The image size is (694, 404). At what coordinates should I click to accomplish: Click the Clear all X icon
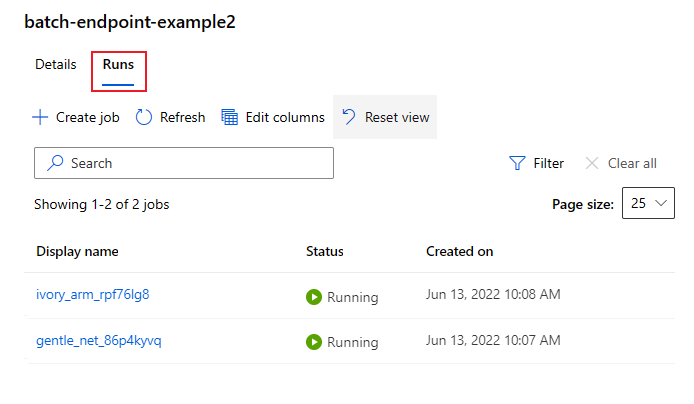click(x=592, y=163)
